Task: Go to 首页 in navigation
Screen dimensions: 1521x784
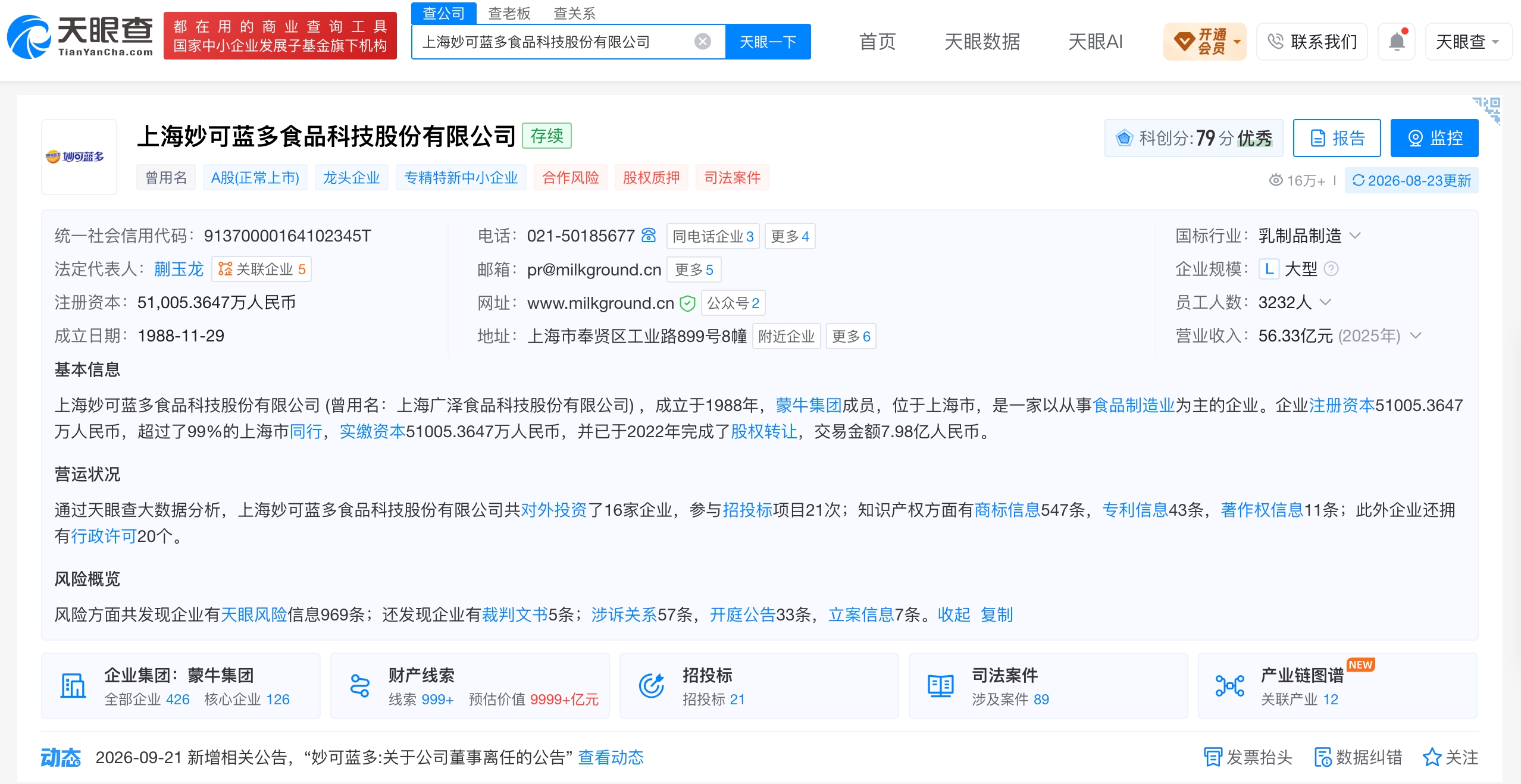Action: tap(877, 42)
